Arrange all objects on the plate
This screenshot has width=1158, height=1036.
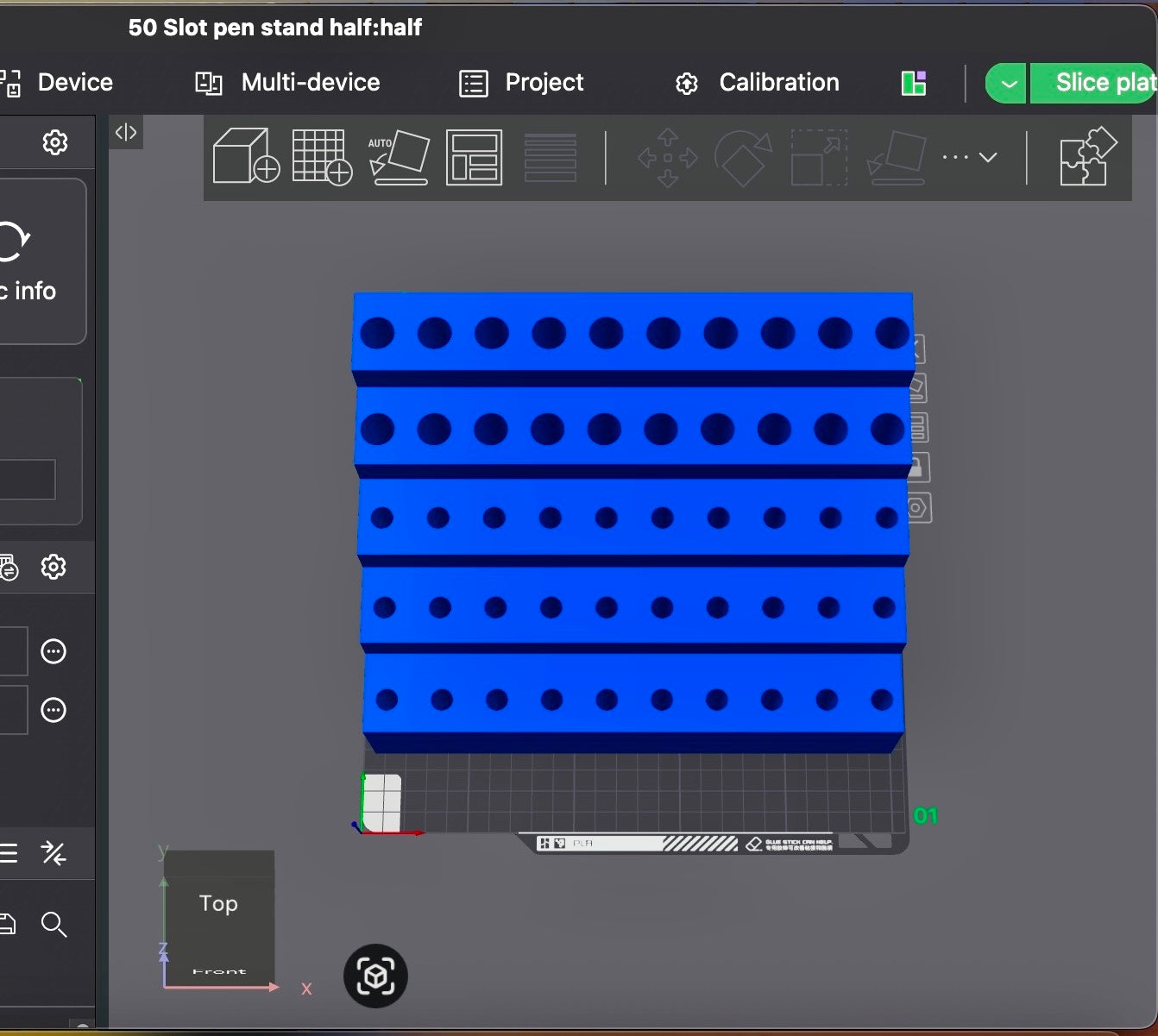pos(474,157)
